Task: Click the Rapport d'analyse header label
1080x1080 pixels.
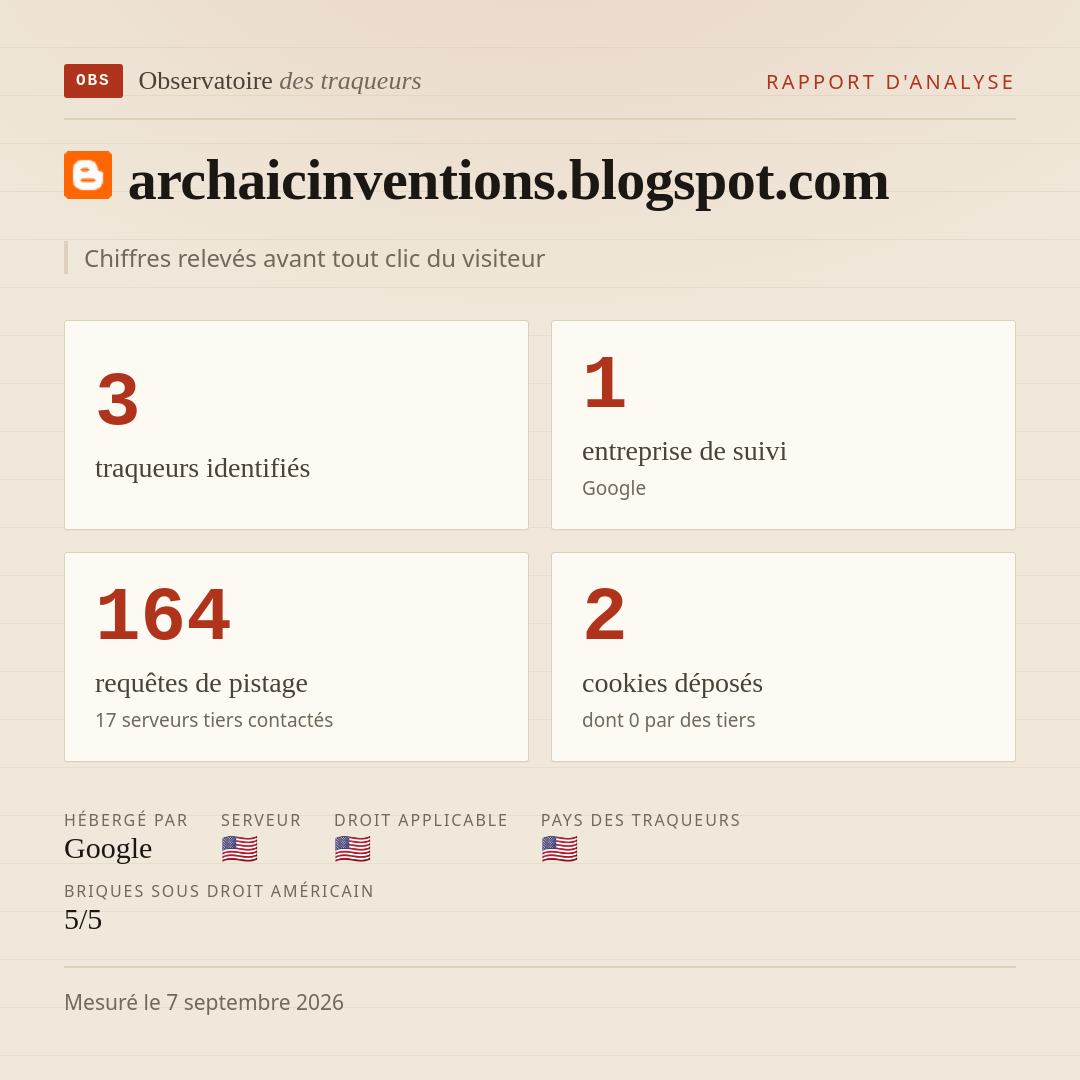Action: [890, 82]
